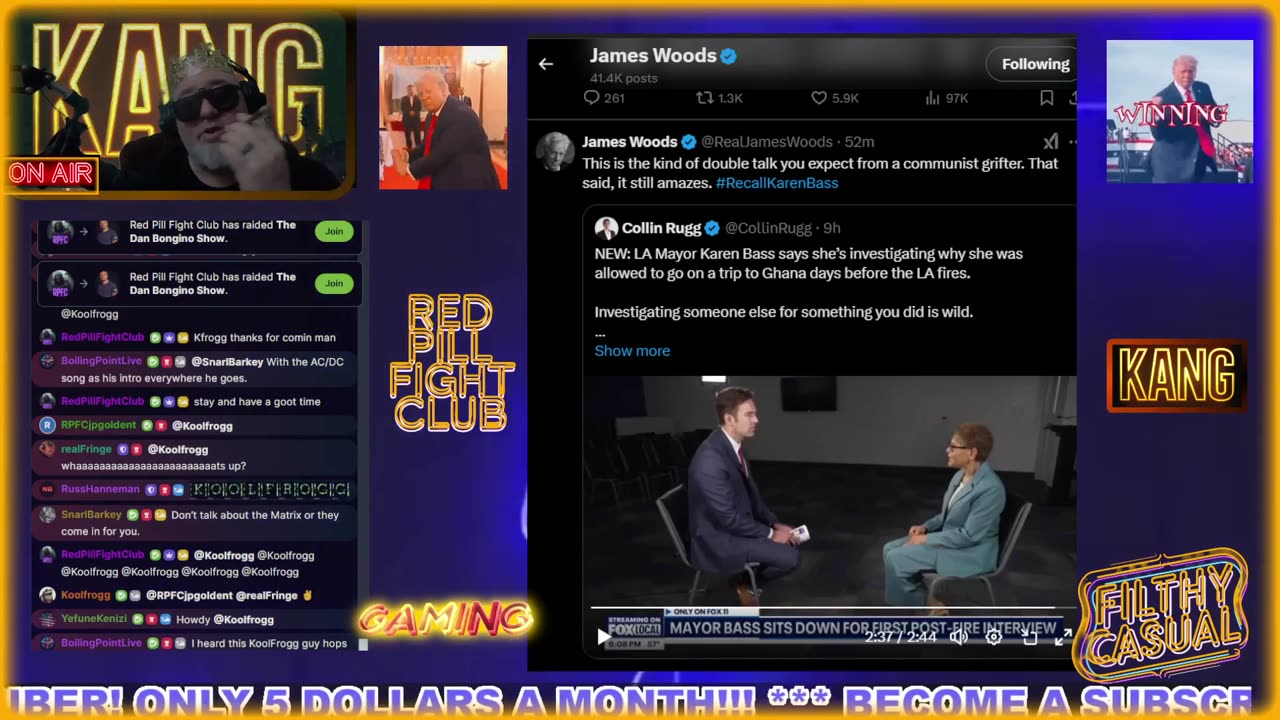Click the Grok icon on James Woods' post
1280x720 pixels.
click(x=1050, y=142)
